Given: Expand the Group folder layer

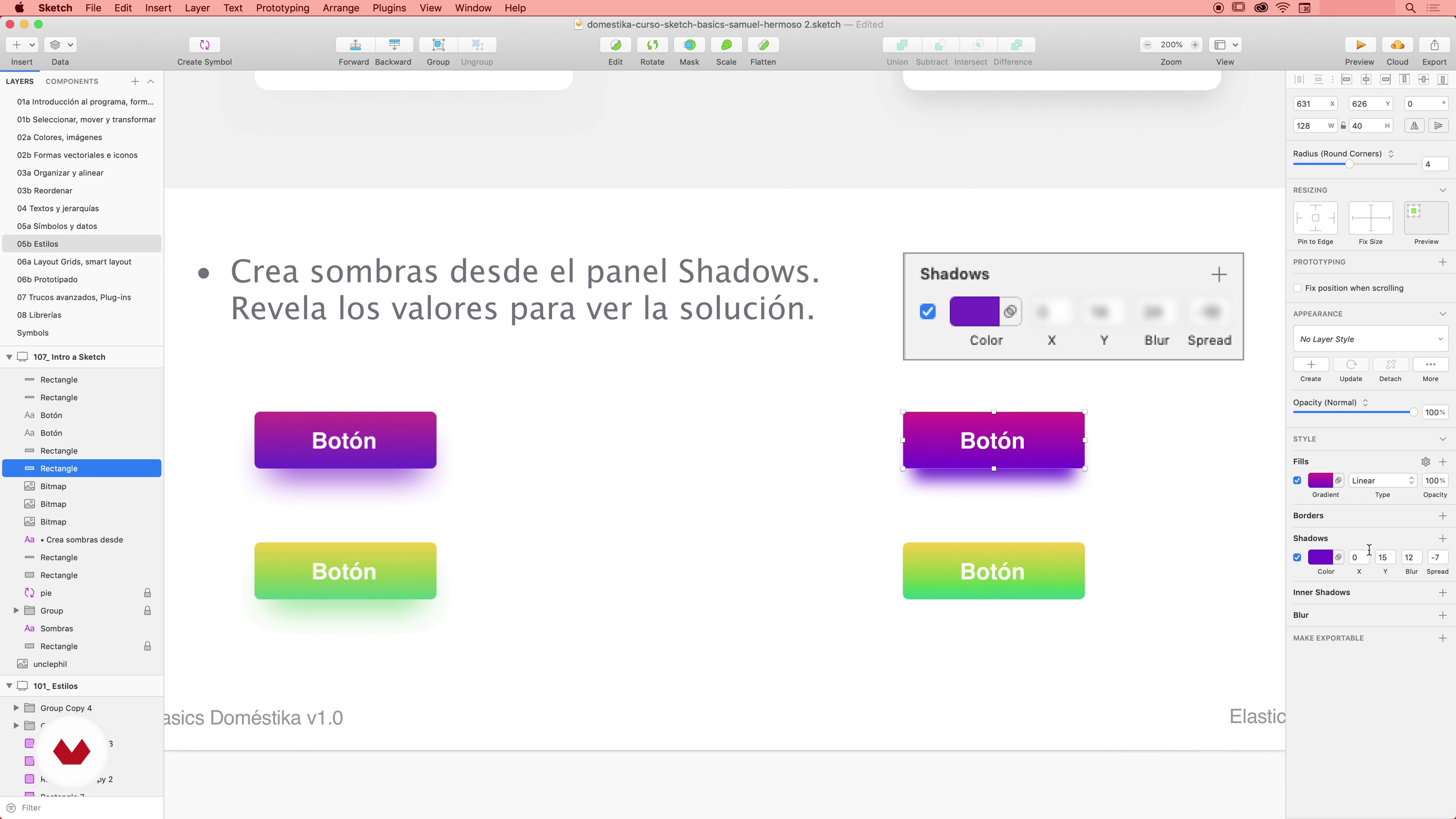Looking at the screenshot, I should pos(16,610).
